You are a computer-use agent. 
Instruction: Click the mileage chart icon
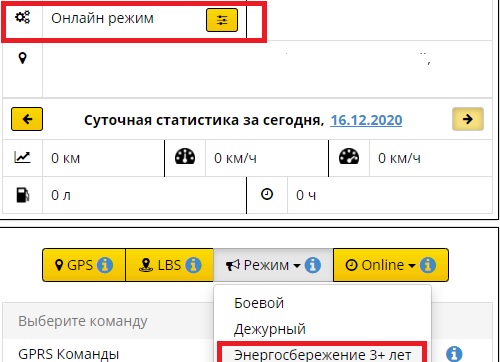coord(22,157)
